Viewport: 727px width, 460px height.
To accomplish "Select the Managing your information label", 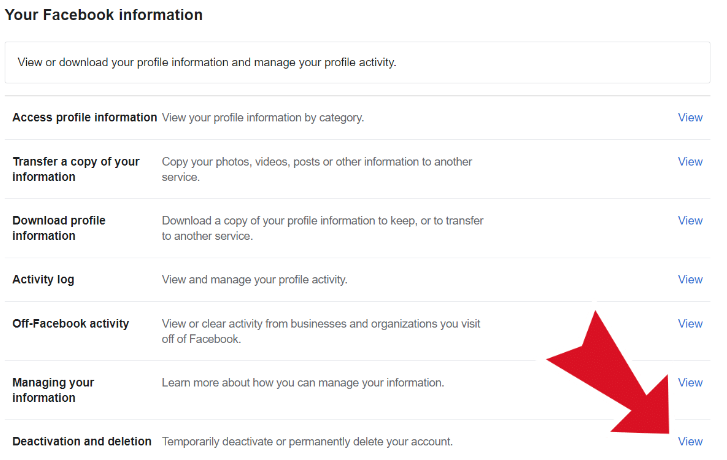I will [x=53, y=390].
